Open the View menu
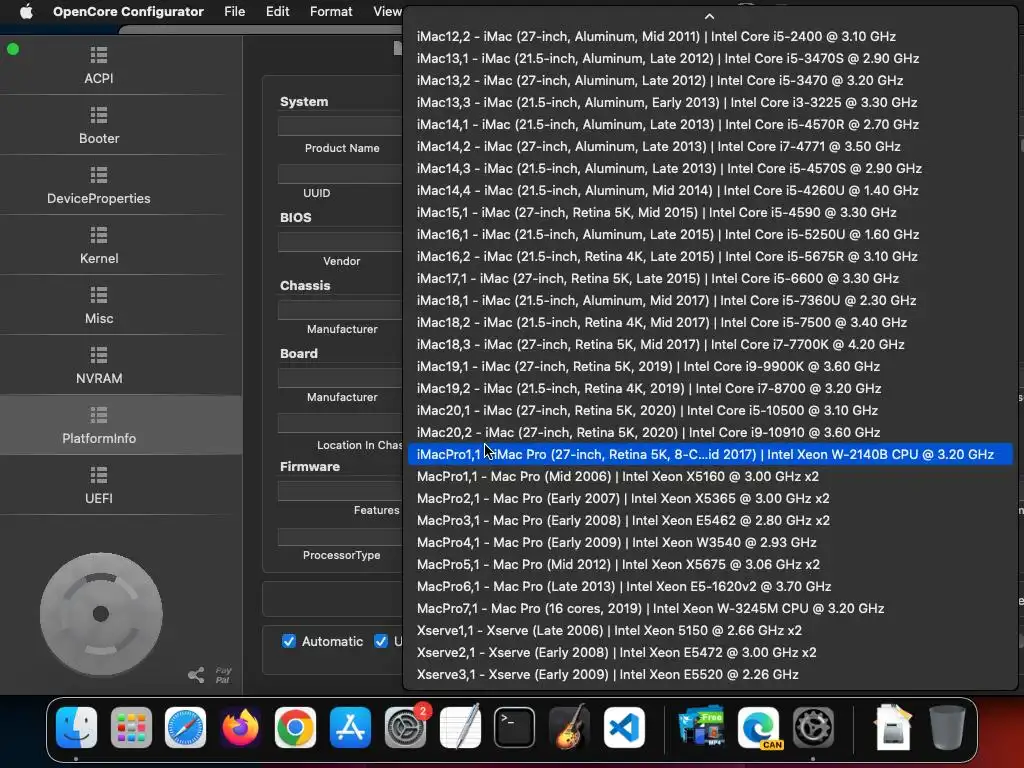The width and height of the screenshot is (1024, 768). click(x=387, y=11)
